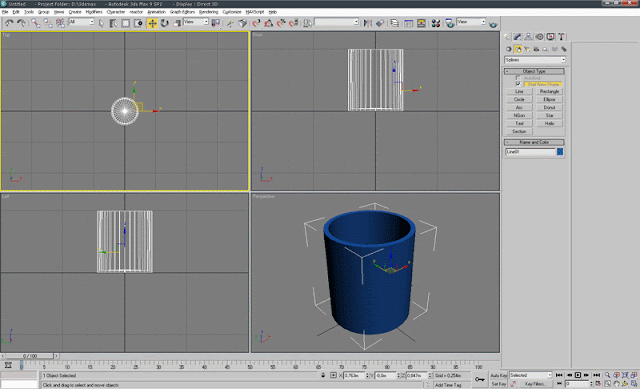Click the Use Pivot Point Center icon

tap(216, 23)
